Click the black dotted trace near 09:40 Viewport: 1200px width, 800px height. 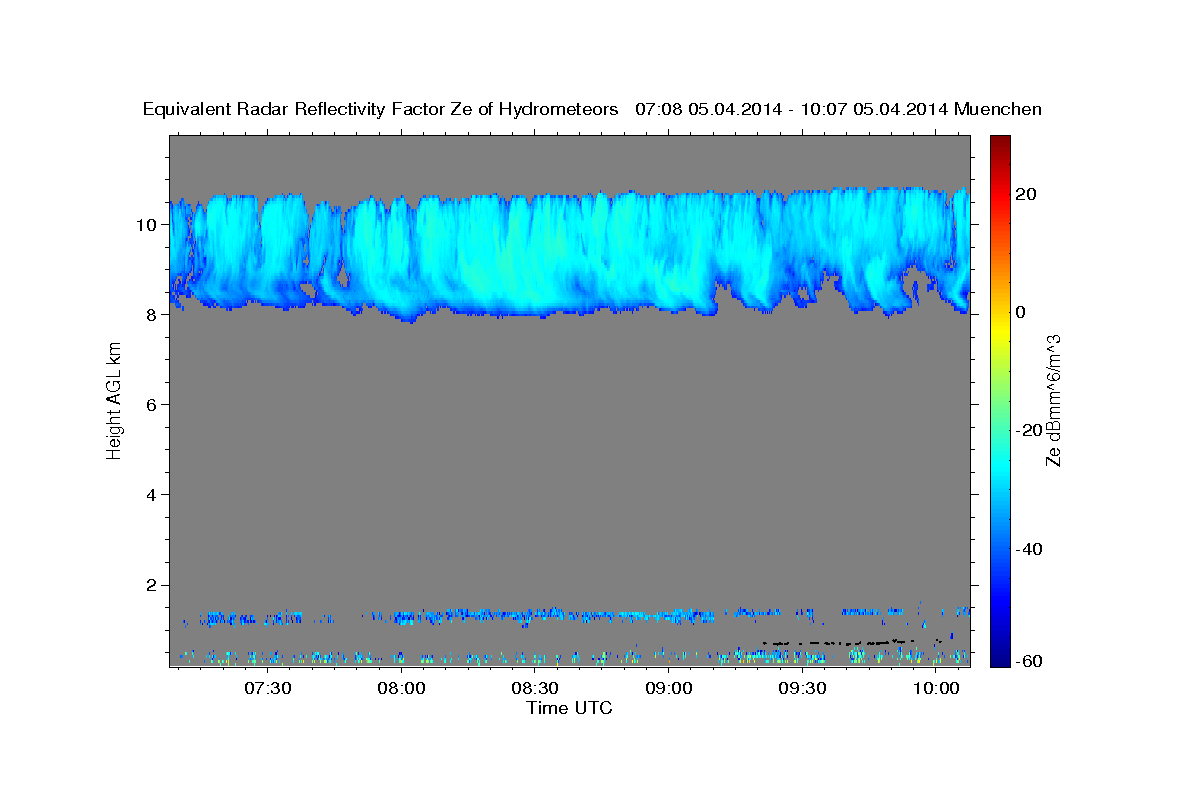coord(840,641)
